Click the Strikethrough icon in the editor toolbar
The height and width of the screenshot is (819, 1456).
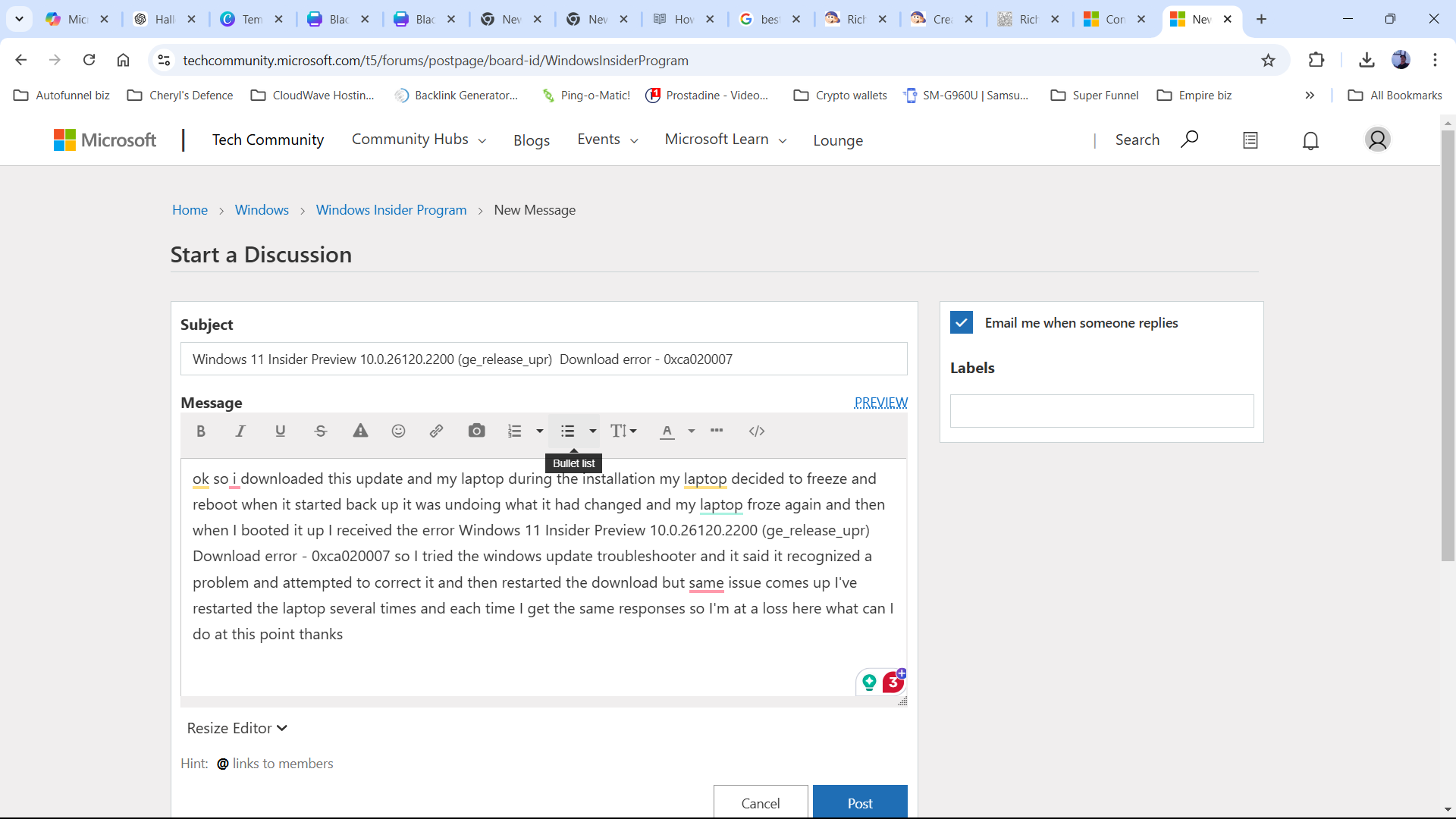[320, 431]
